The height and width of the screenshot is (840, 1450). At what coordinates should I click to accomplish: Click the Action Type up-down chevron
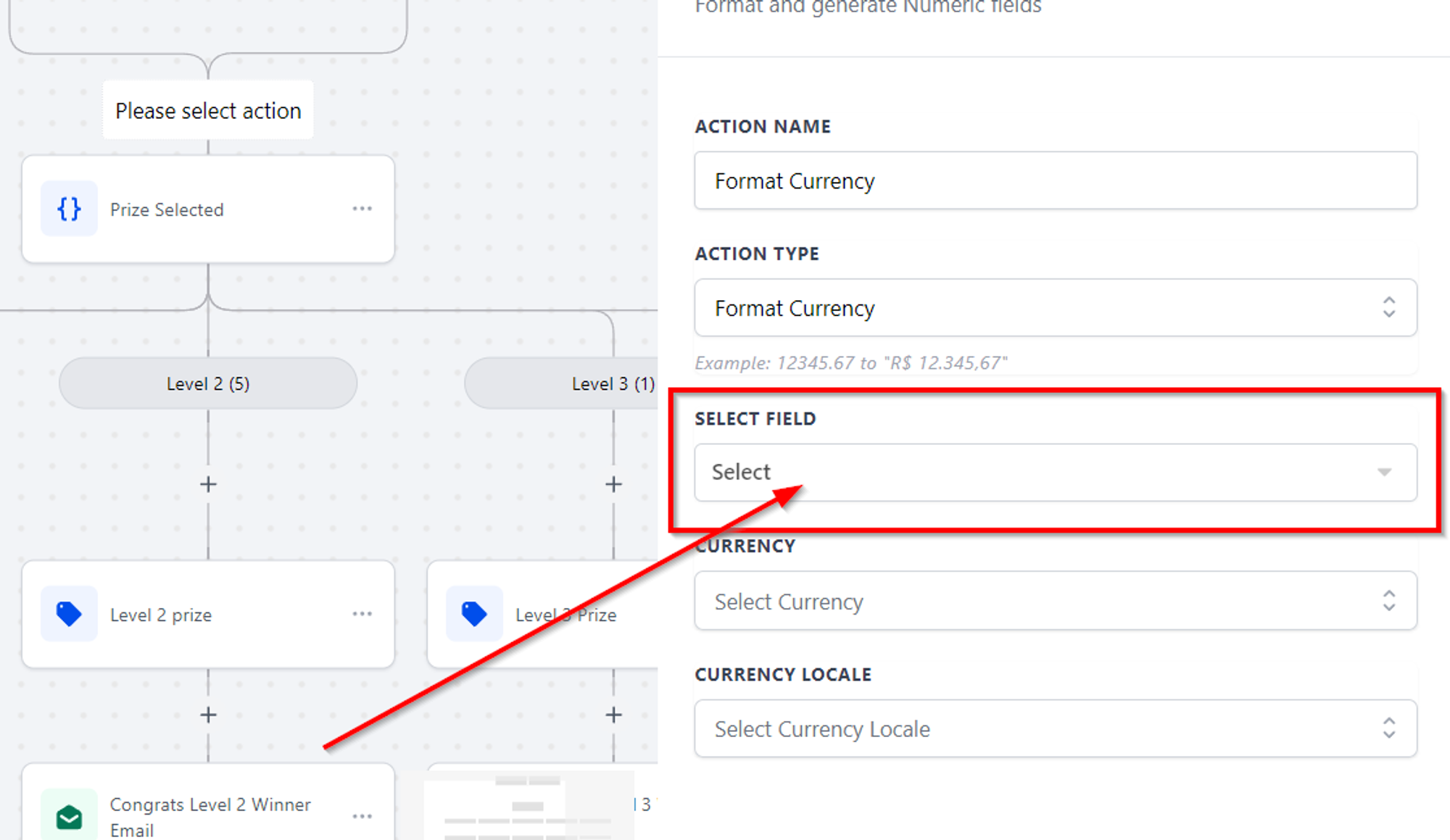pos(1388,307)
